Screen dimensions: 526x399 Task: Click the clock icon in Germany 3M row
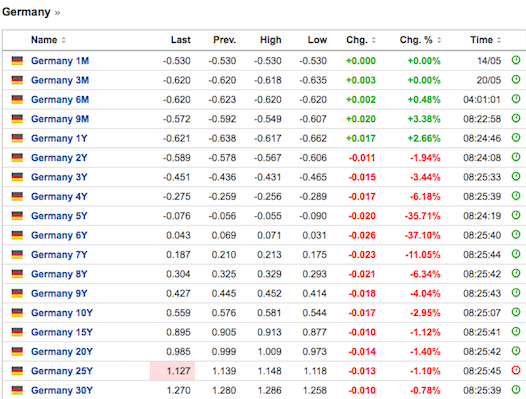click(x=516, y=80)
